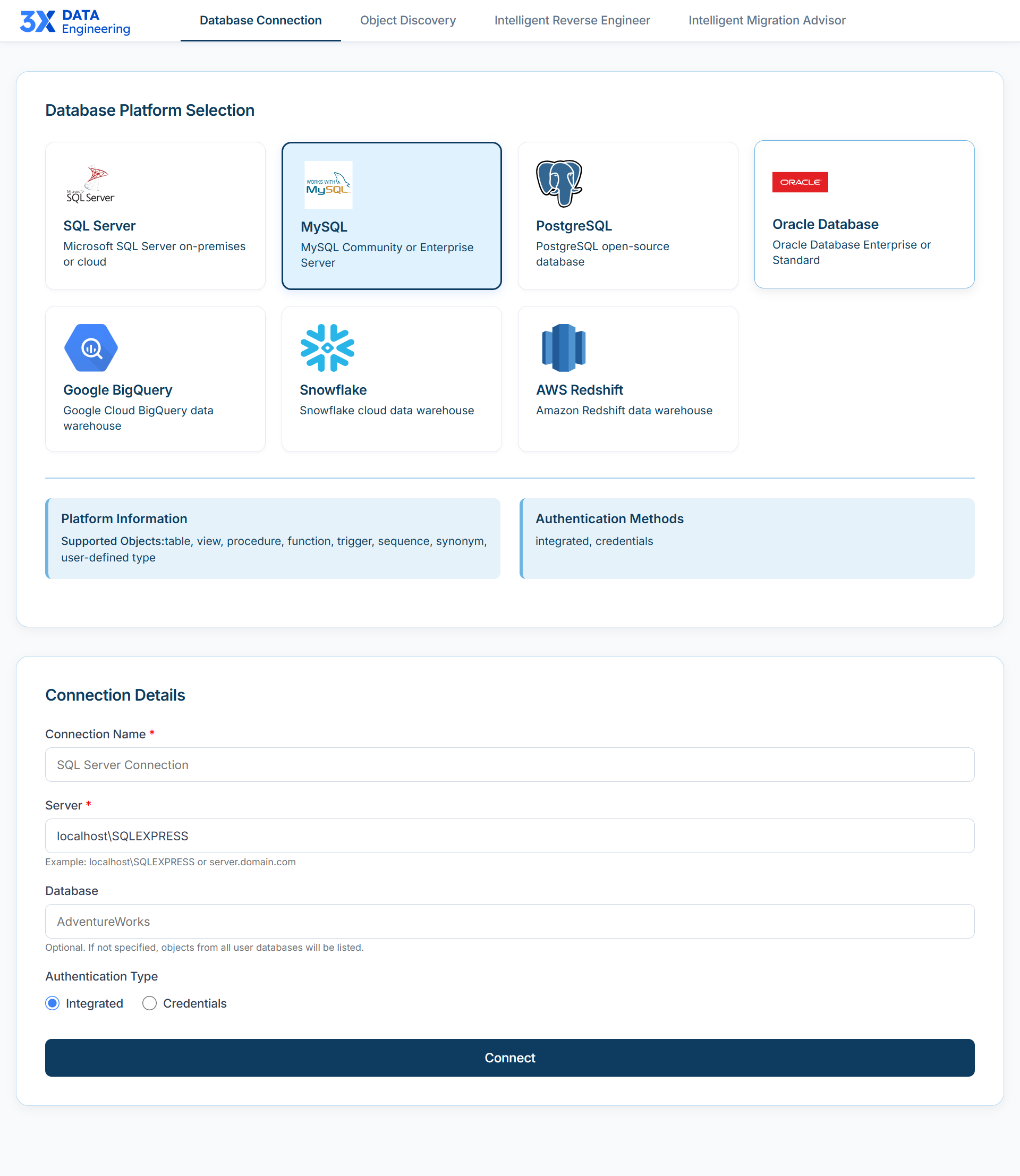Click the 3X Data Engineering logo
Screen dimensions: 1020x1176
click(x=75, y=22)
